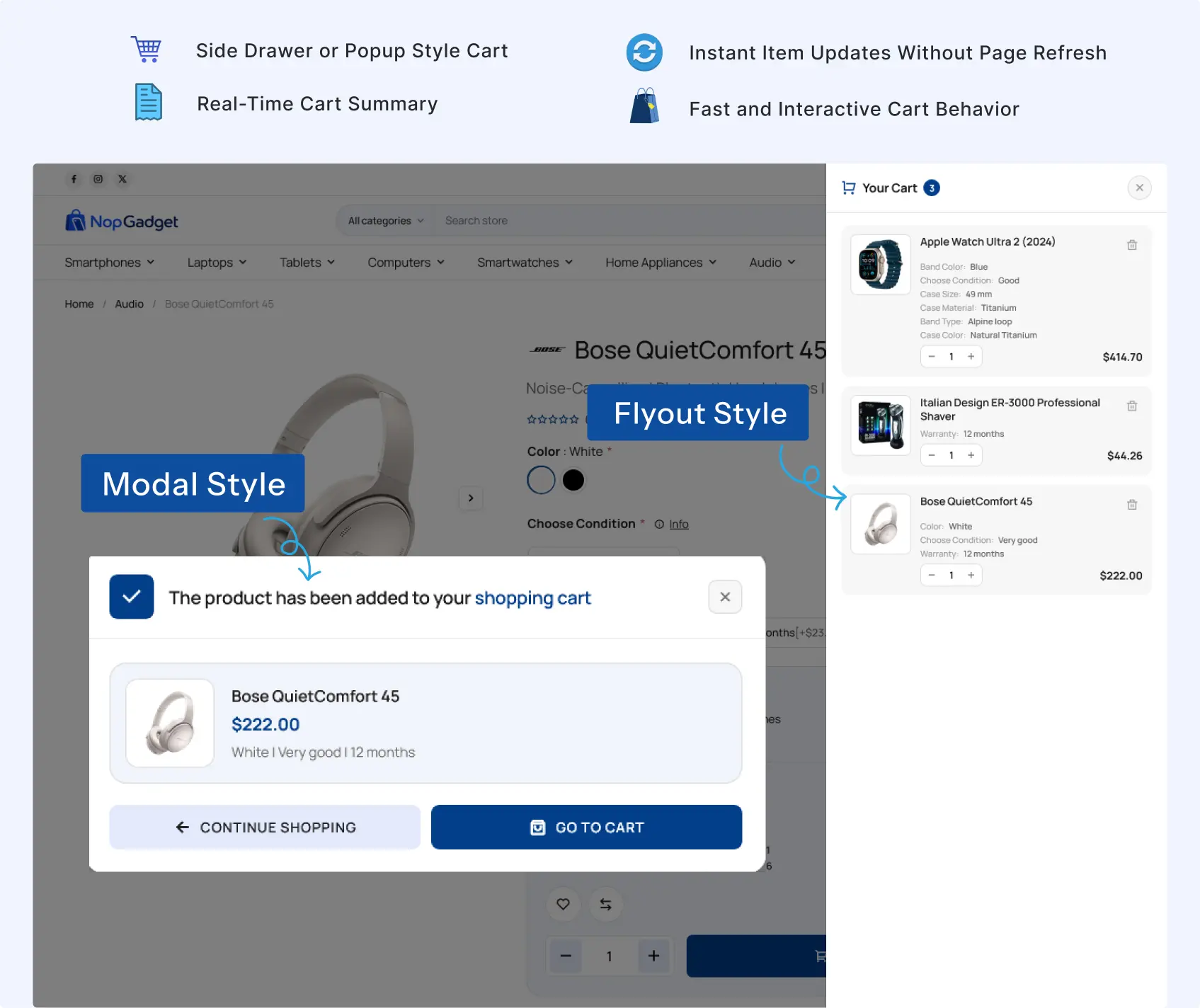Increase Italian Design Shaver quantity
1200x1008 pixels.
(x=971, y=455)
